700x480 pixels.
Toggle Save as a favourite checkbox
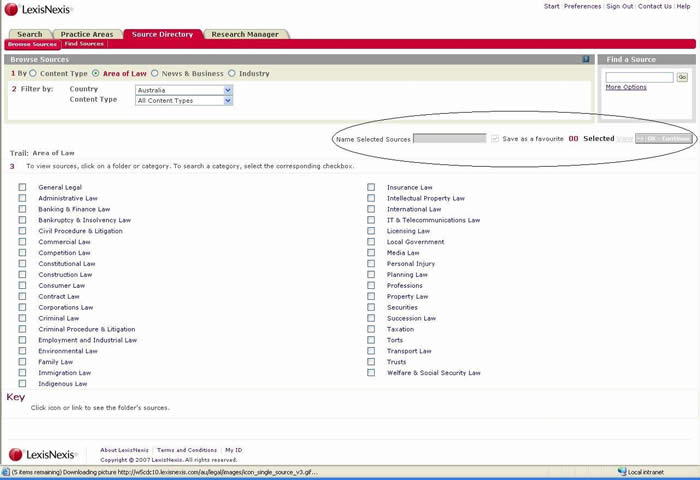pos(495,139)
